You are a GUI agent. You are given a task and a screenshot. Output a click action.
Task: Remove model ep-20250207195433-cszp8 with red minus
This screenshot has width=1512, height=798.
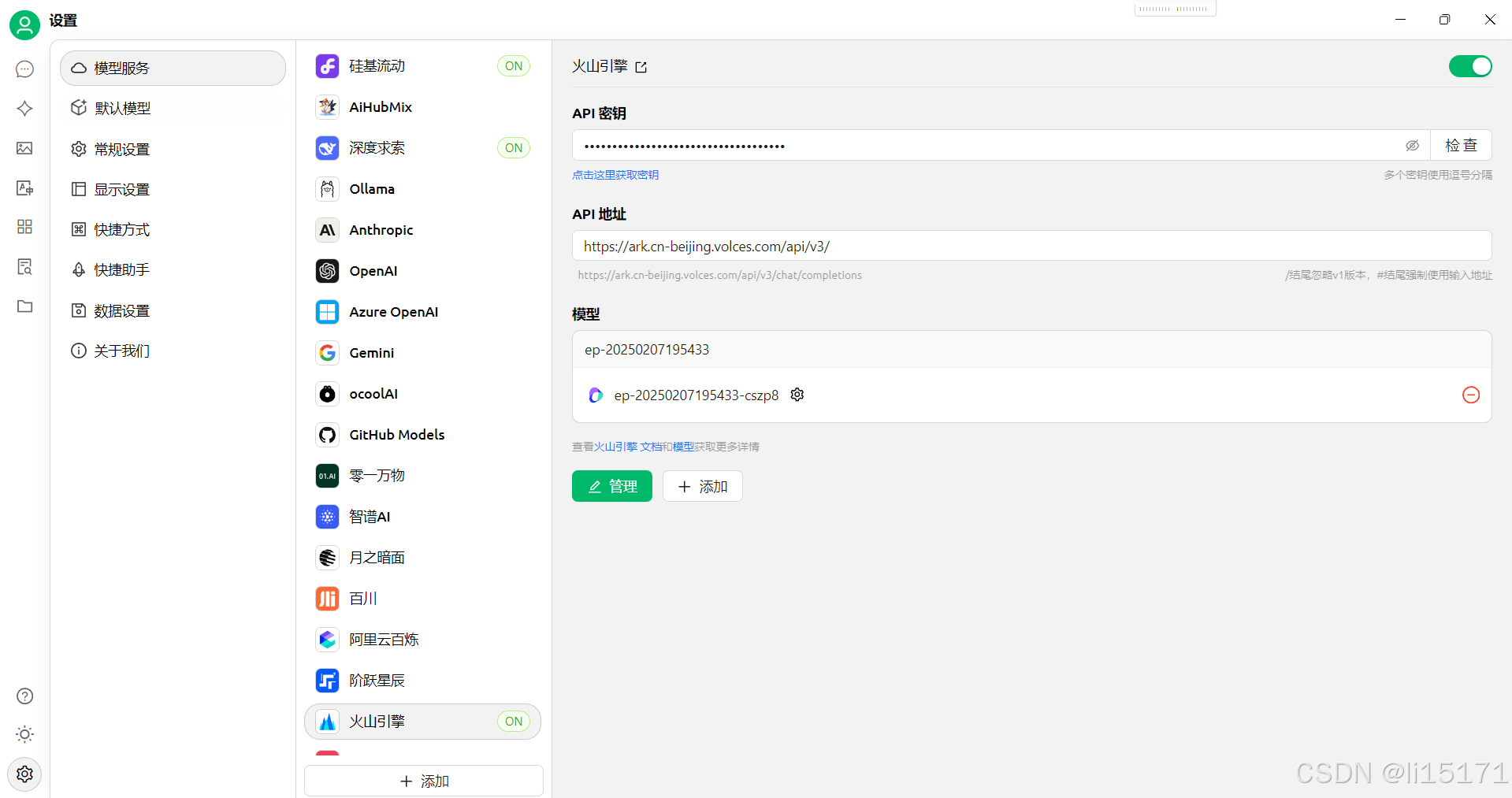pyautogui.click(x=1470, y=395)
